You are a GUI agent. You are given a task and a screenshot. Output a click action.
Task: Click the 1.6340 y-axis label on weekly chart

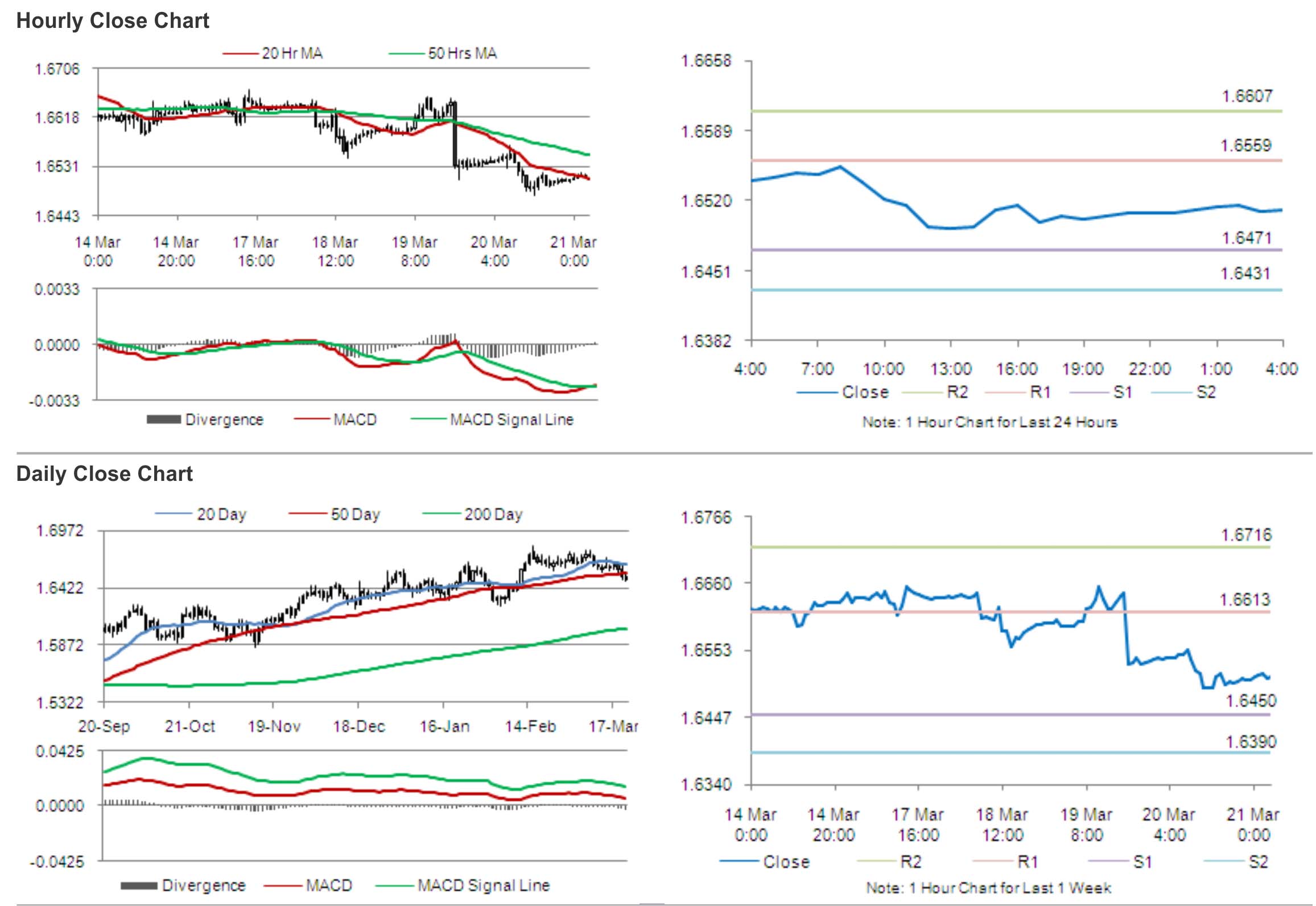point(706,785)
